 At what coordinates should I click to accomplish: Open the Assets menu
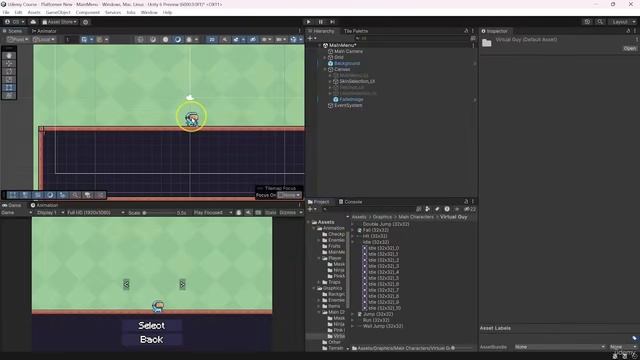(x=34, y=13)
